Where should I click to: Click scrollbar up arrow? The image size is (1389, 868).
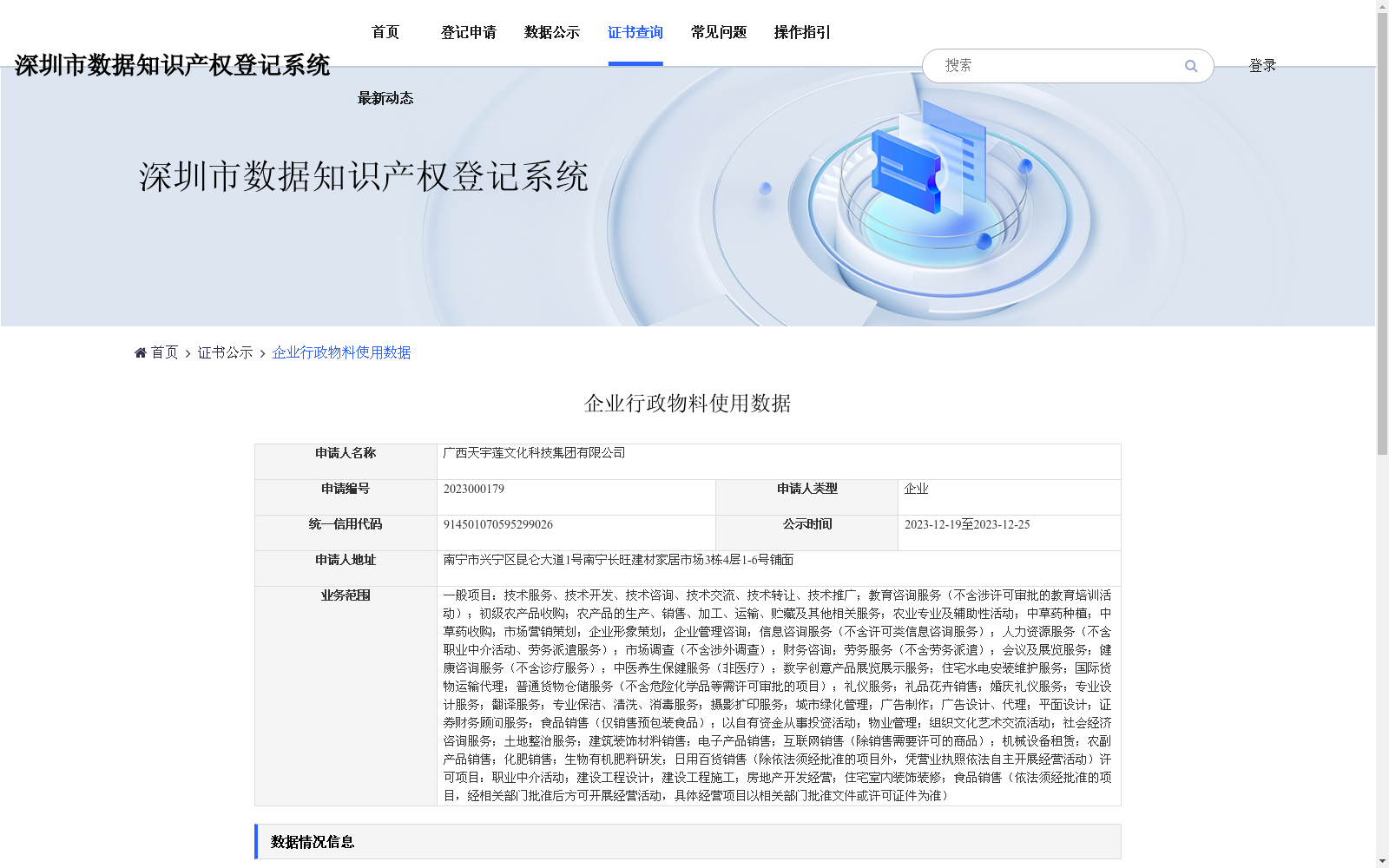(x=1382, y=6)
